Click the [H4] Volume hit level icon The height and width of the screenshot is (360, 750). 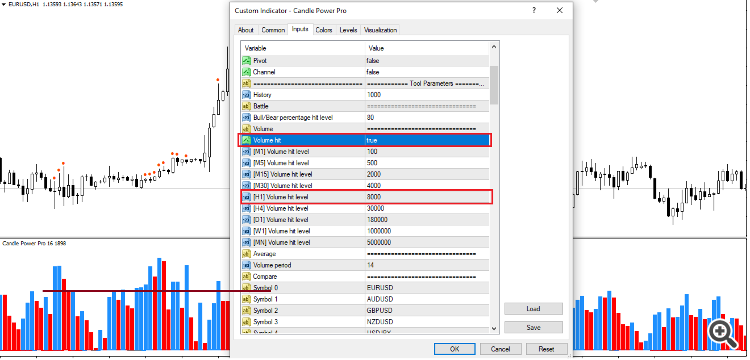[246, 208]
